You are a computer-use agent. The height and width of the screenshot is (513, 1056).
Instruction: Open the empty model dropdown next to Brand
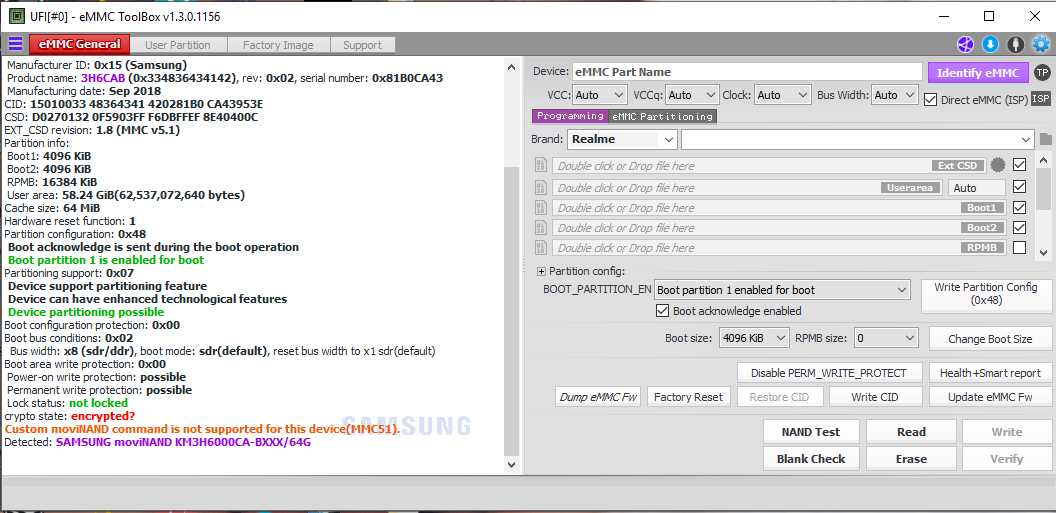(x=857, y=139)
